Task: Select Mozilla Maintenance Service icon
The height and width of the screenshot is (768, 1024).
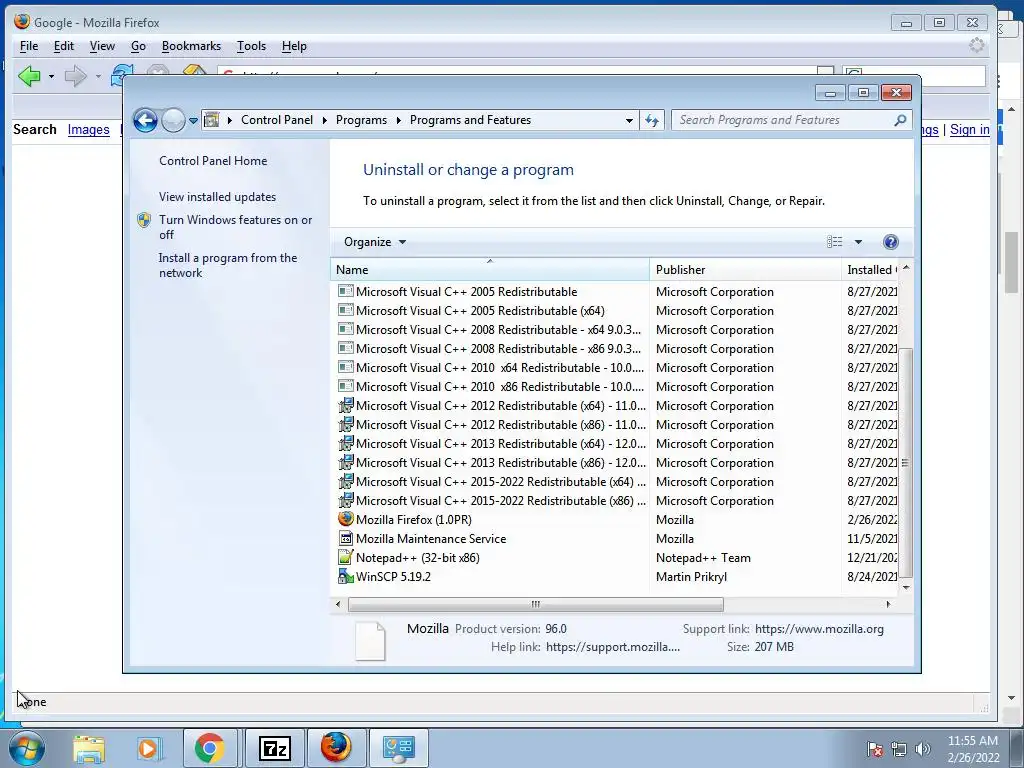Action: point(345,538)
